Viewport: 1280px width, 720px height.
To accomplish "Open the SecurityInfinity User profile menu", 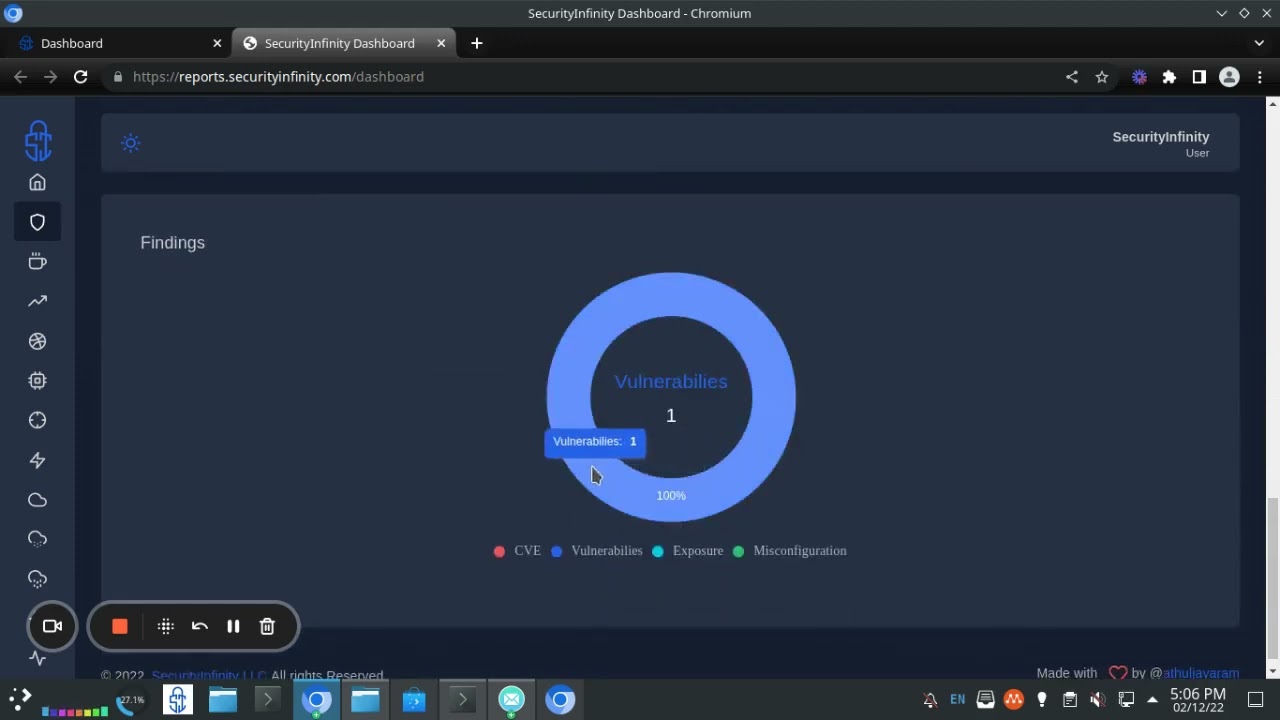I will click(1160, 144).
